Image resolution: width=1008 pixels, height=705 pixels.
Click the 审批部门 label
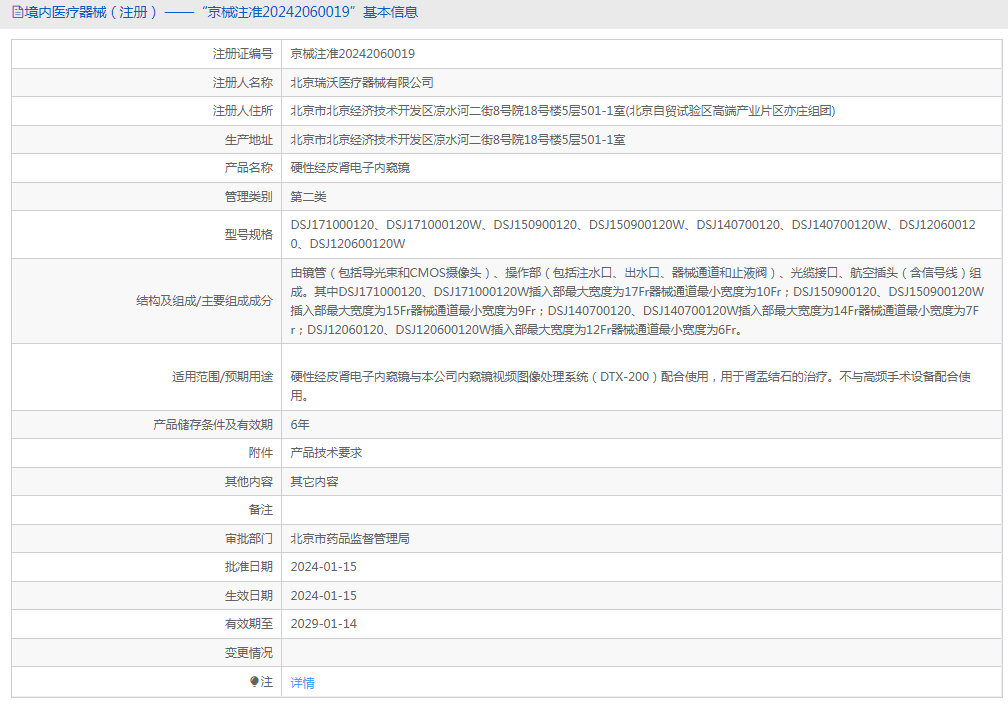tap(248, 539)
